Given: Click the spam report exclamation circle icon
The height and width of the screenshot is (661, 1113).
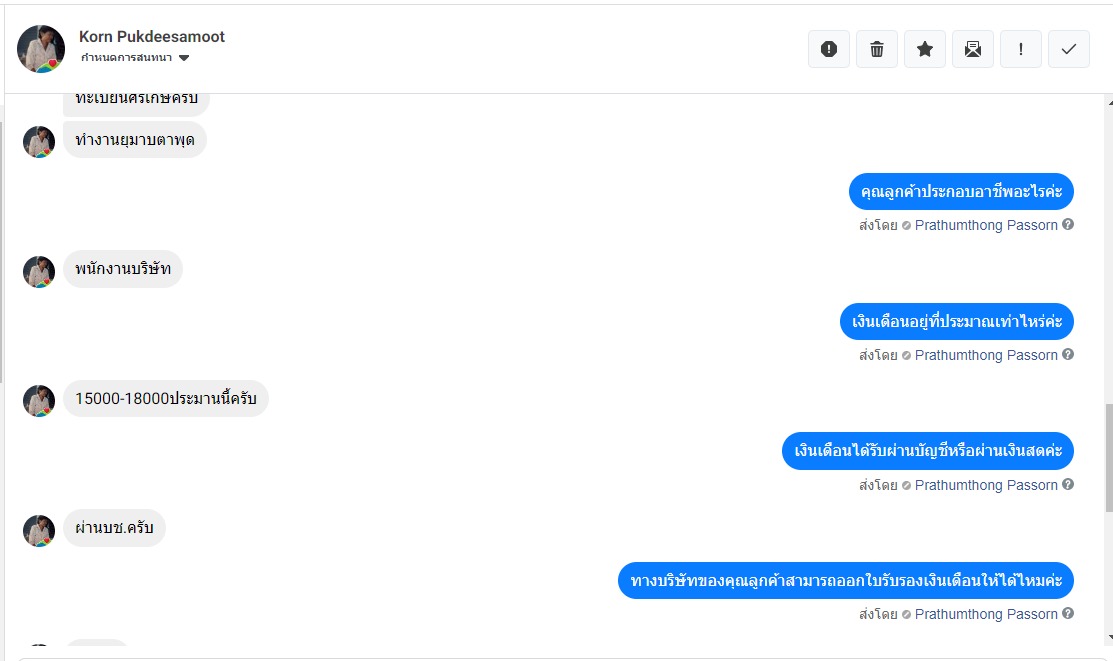Looking at the screenshot, I should click(x=828, y=49).
